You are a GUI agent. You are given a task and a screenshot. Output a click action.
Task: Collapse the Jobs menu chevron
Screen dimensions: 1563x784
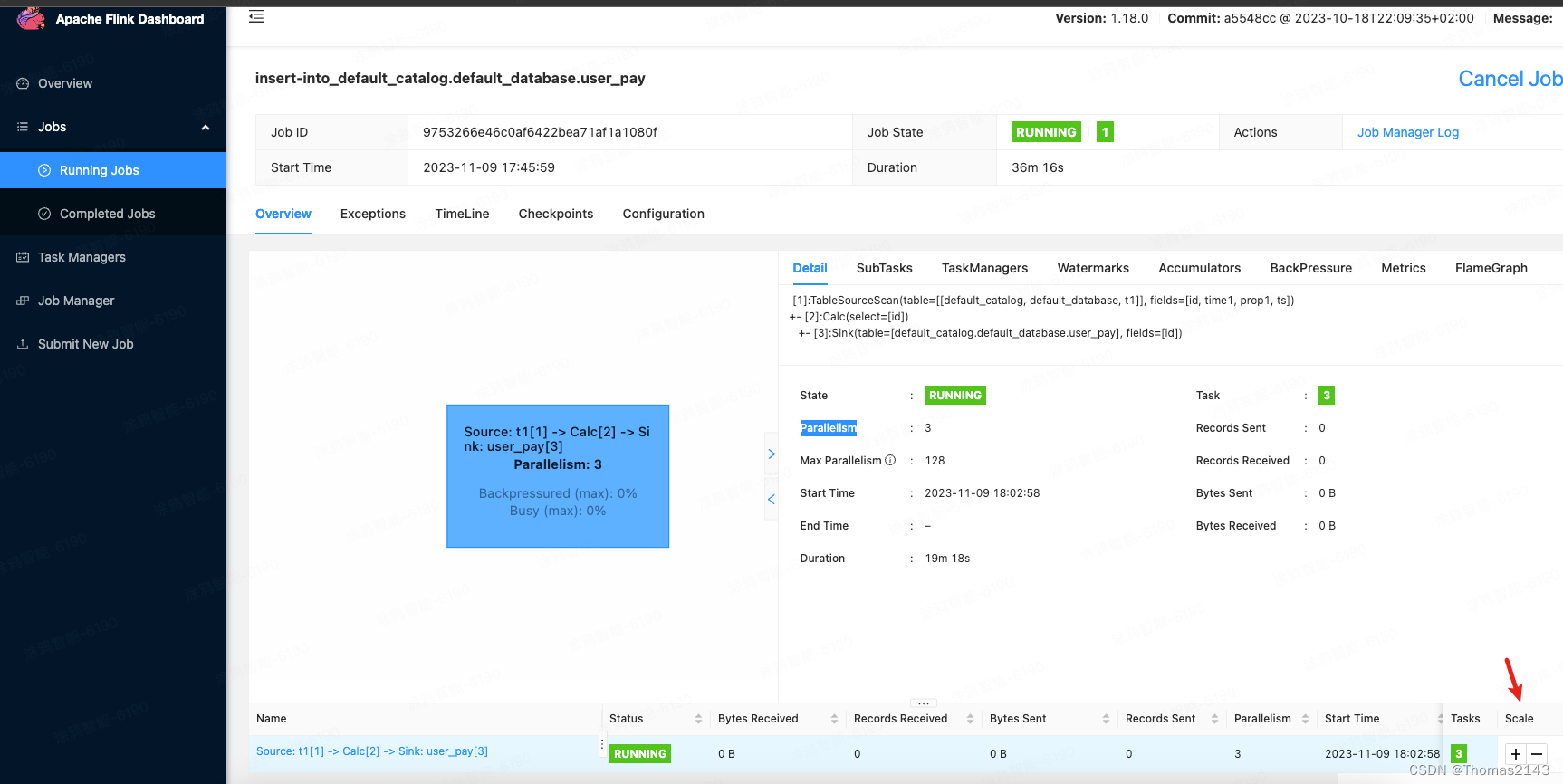click(206, 128)
